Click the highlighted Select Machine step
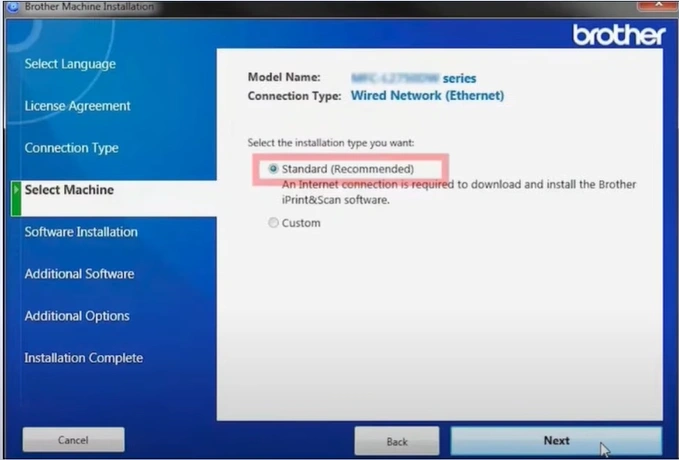Screen dimensions: 679x460 pyautogui.click(x=69, y=190)
